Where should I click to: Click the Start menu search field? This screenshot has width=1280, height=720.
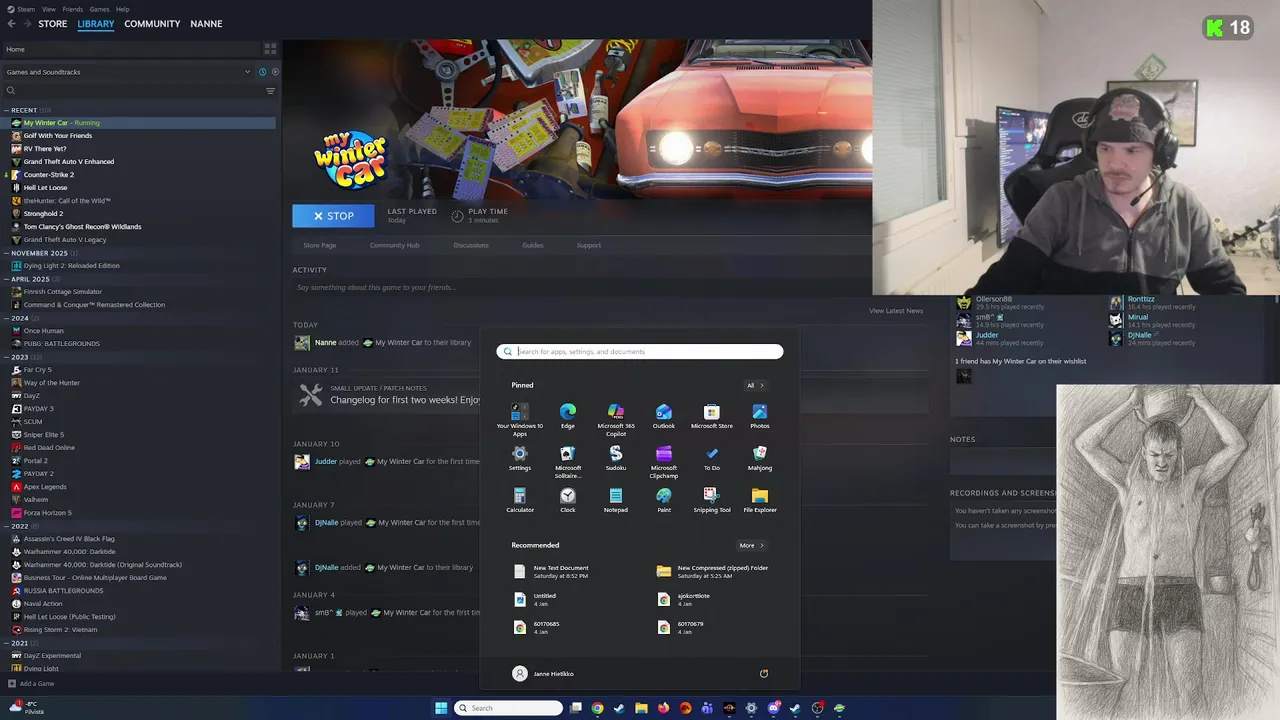point(640,351)
